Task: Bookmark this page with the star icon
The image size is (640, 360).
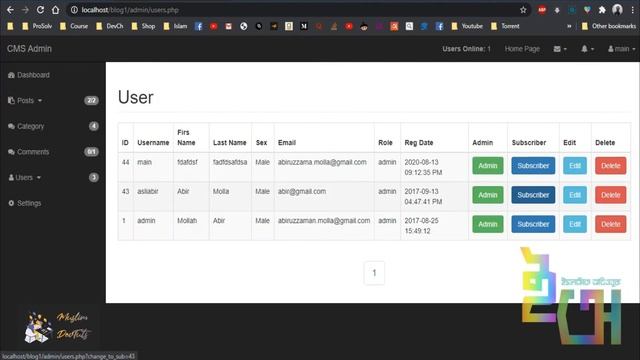Action: tap(523, 10)
